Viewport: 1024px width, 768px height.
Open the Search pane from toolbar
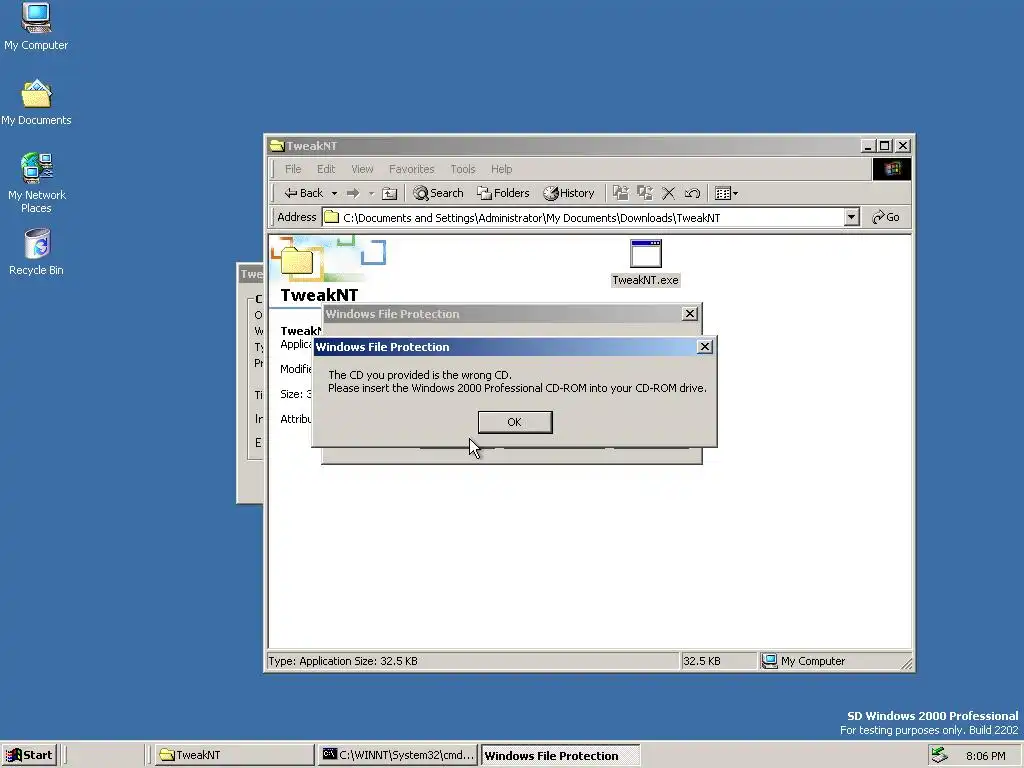(438, 193)
